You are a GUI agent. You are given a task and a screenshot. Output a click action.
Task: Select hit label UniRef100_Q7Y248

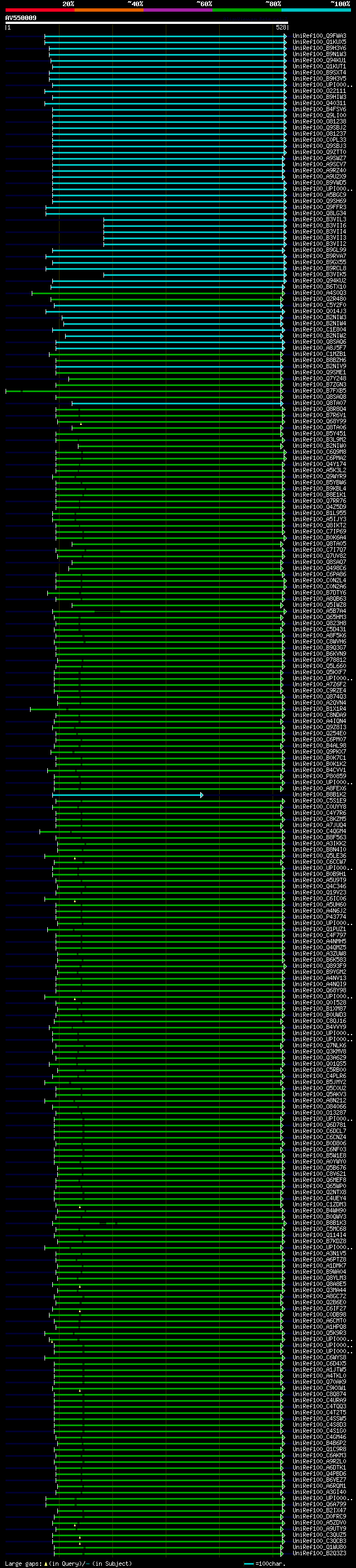(319, 379)
